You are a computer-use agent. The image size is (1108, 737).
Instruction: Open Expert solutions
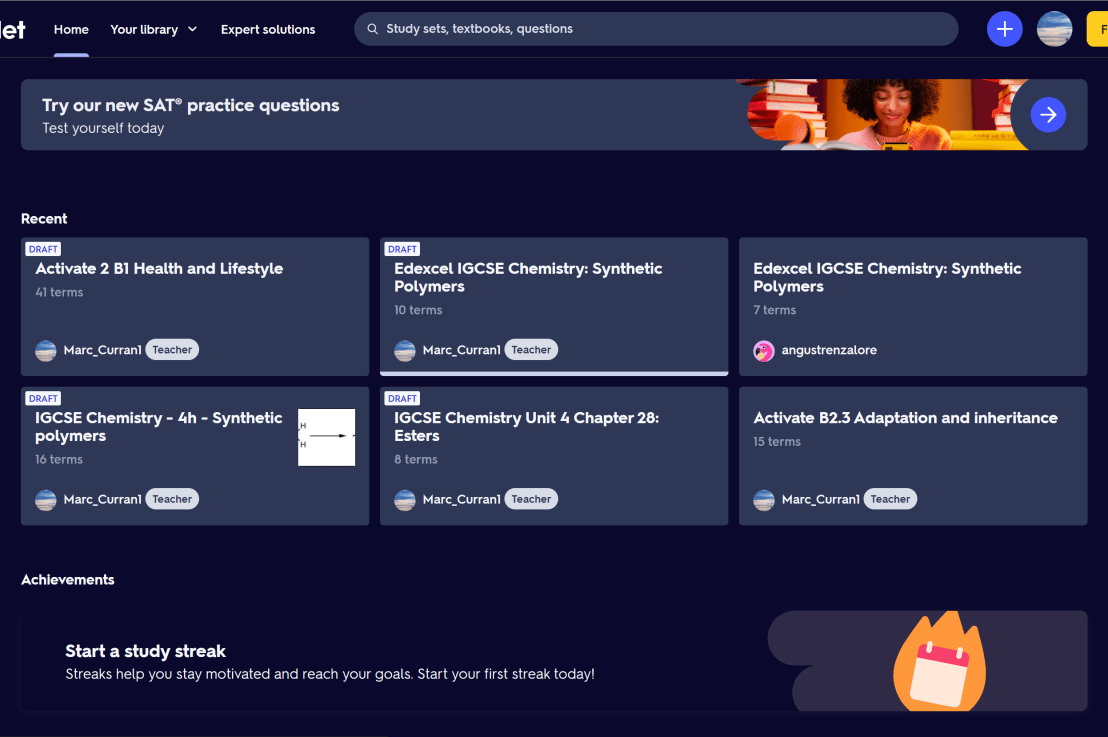tap(267, 29)
